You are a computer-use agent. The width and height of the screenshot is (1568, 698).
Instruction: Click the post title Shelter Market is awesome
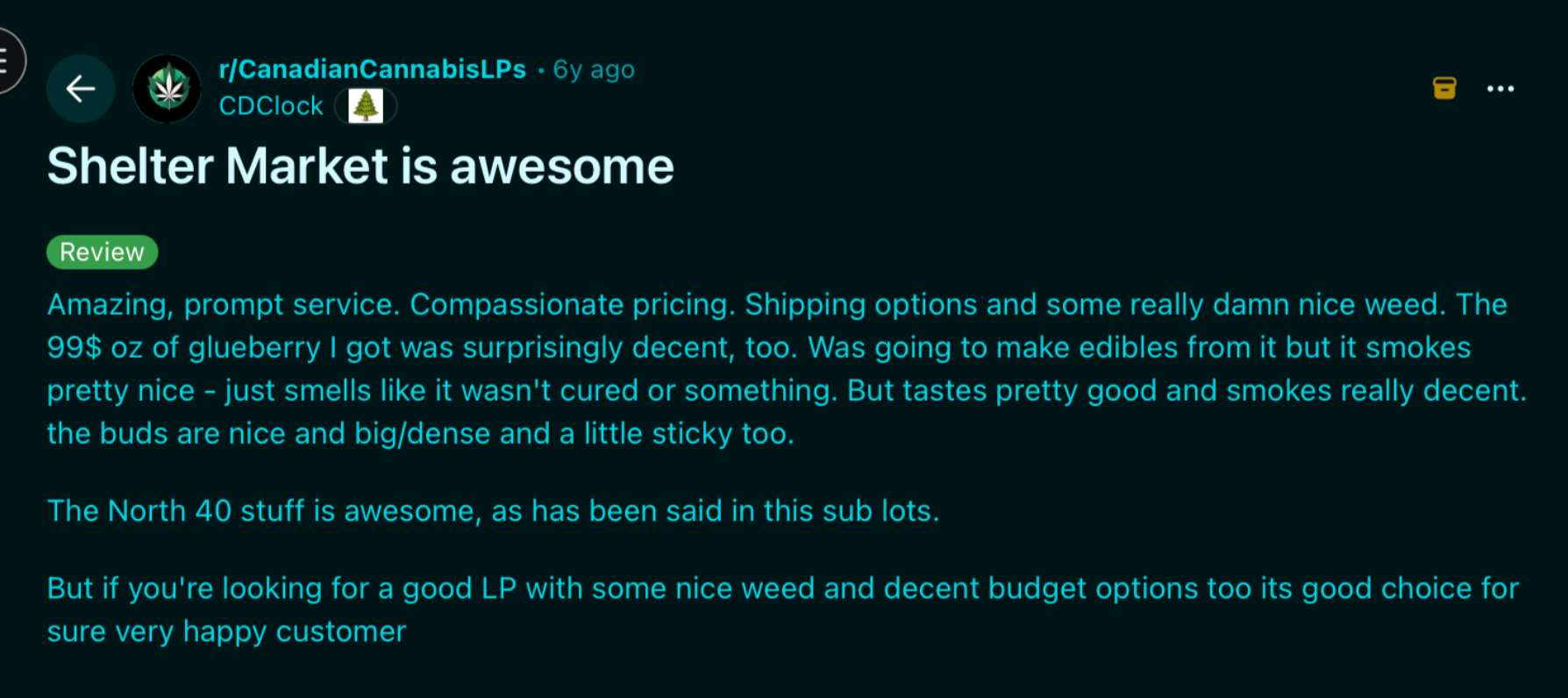pos(360,166)
